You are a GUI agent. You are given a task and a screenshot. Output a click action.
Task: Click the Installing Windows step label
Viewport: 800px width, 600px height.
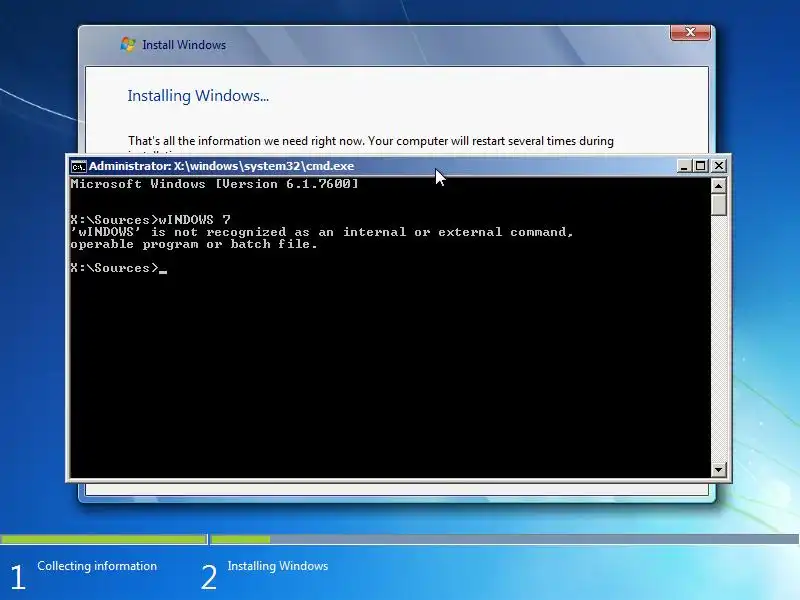pos(278,566)
